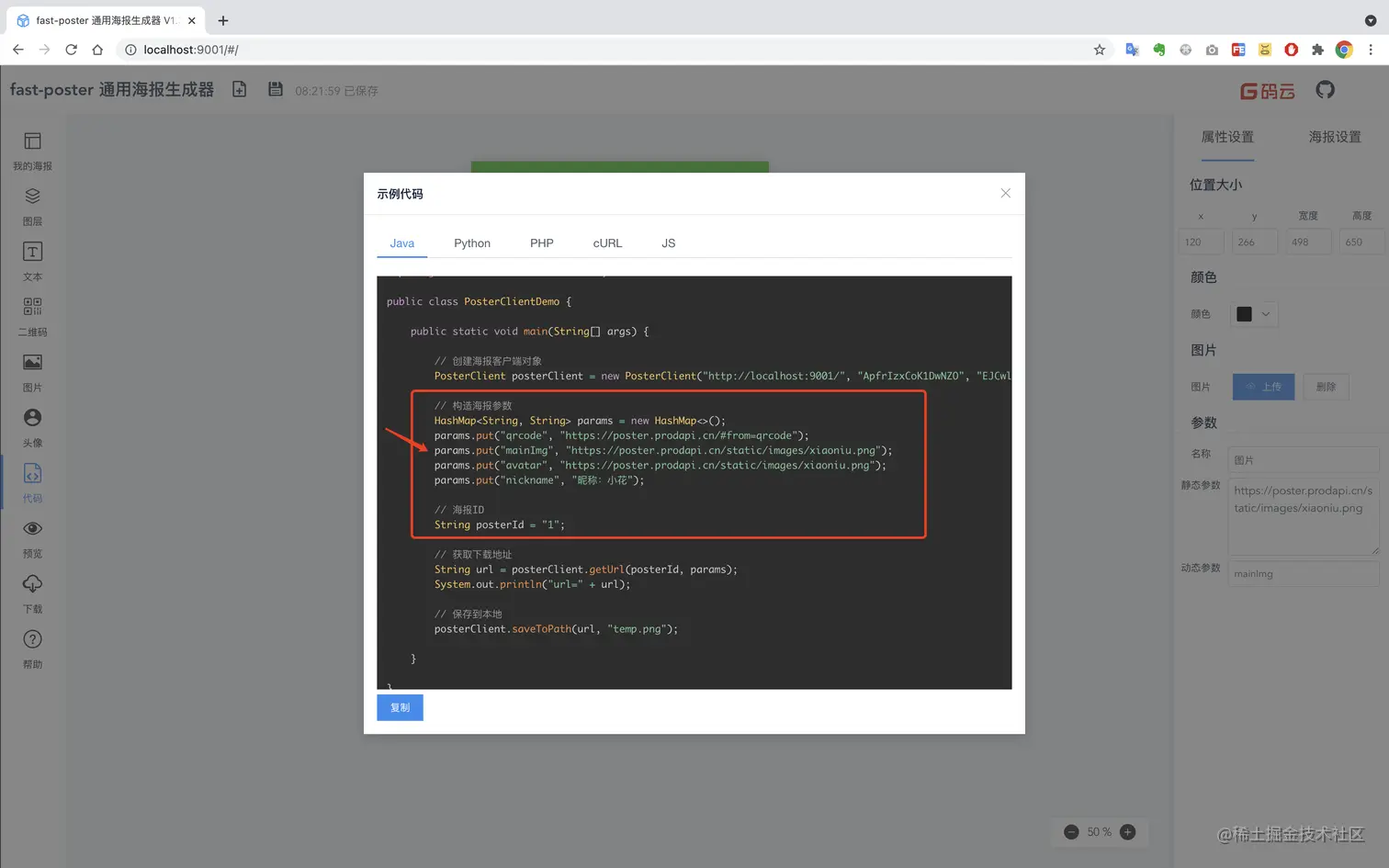Open a new Chrome tab
Screen dimensions: 1389x868
pyautogui.click(x=223, y=20)
